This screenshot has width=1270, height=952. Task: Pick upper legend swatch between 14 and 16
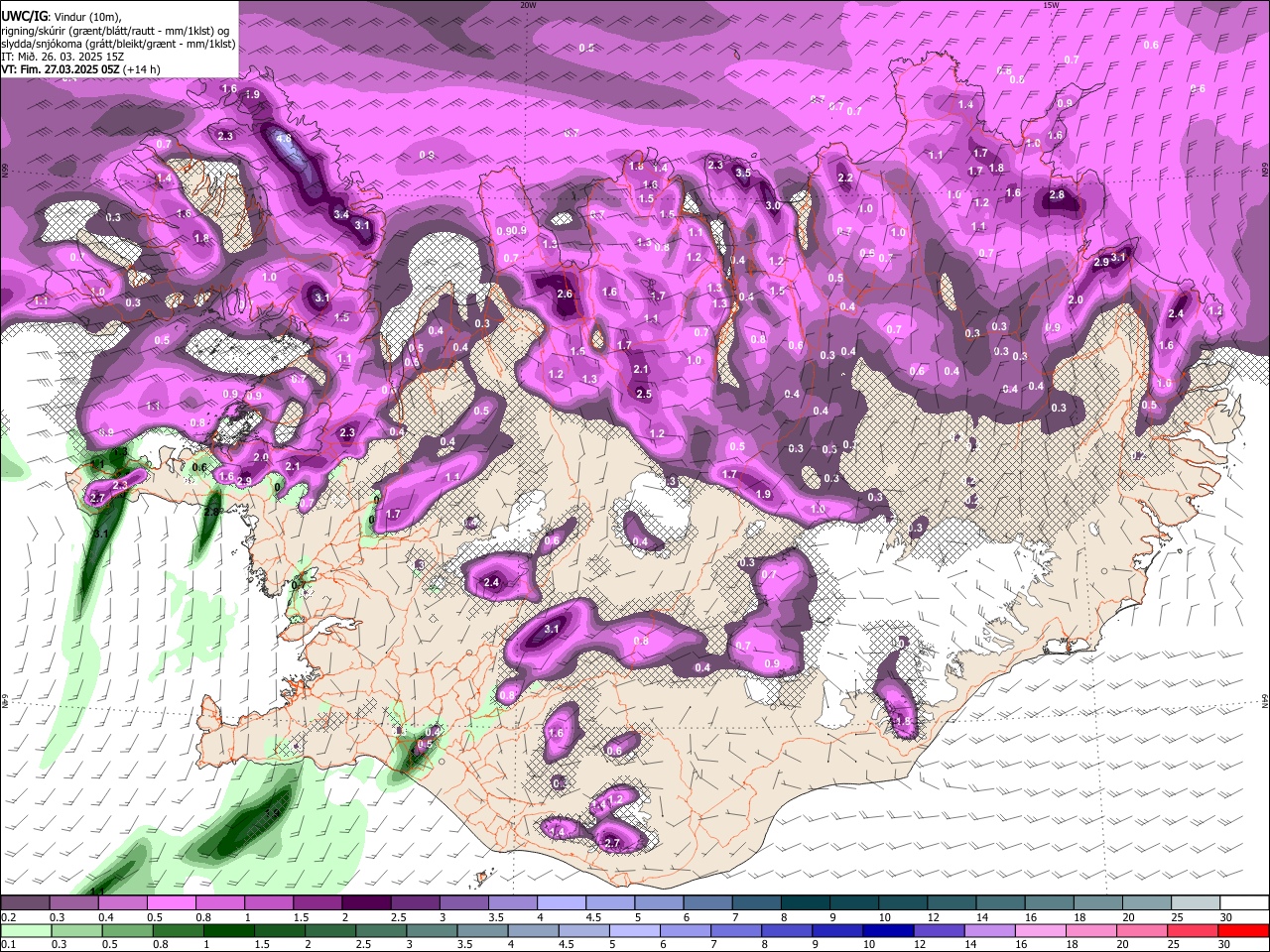click(998, 903)
